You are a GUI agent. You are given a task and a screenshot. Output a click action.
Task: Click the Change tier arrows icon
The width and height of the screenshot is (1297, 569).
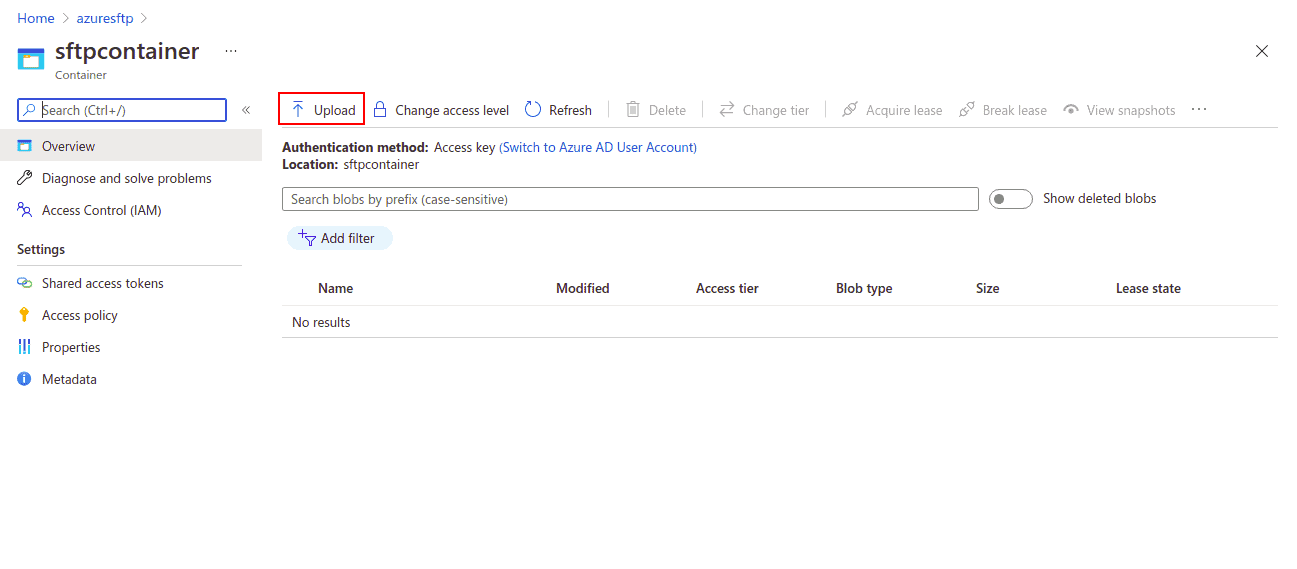(727, 110)
